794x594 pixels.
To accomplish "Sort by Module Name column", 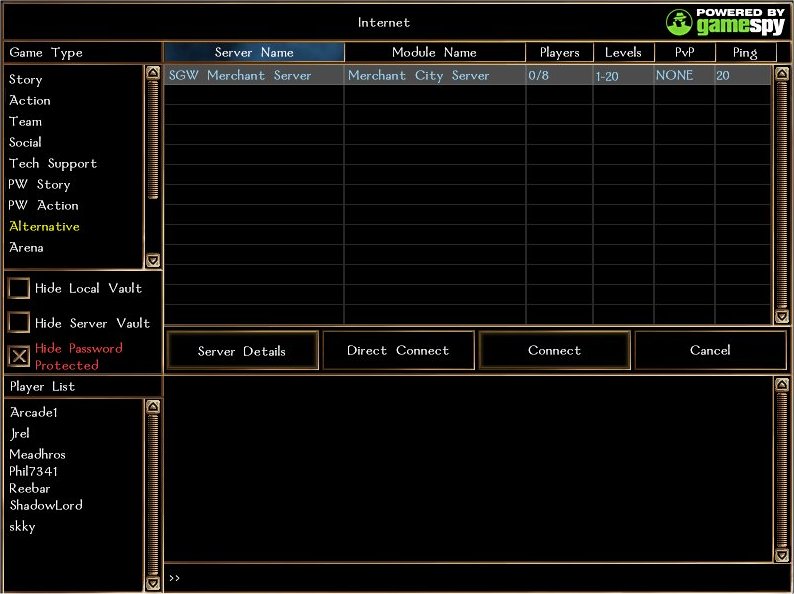I will pyautogui.click(x=434, y=52).
